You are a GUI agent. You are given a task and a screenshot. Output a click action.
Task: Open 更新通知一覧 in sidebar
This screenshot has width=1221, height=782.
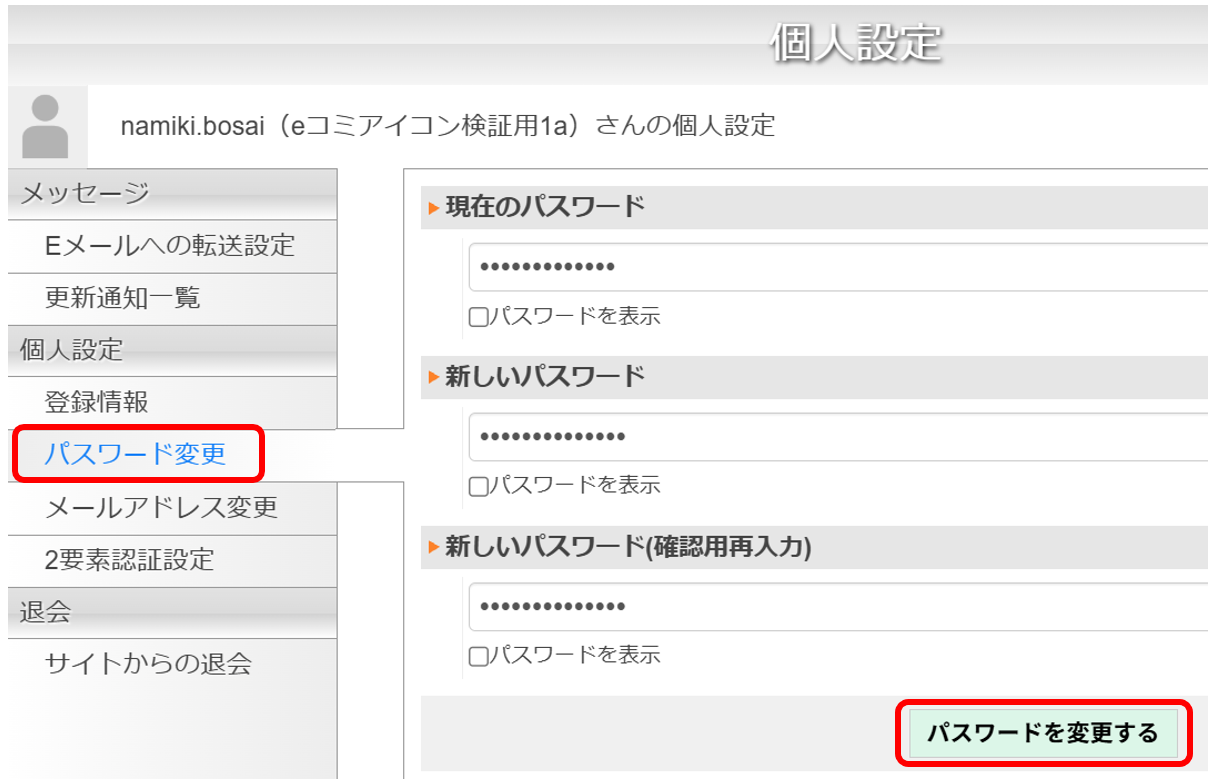(123, 298)
